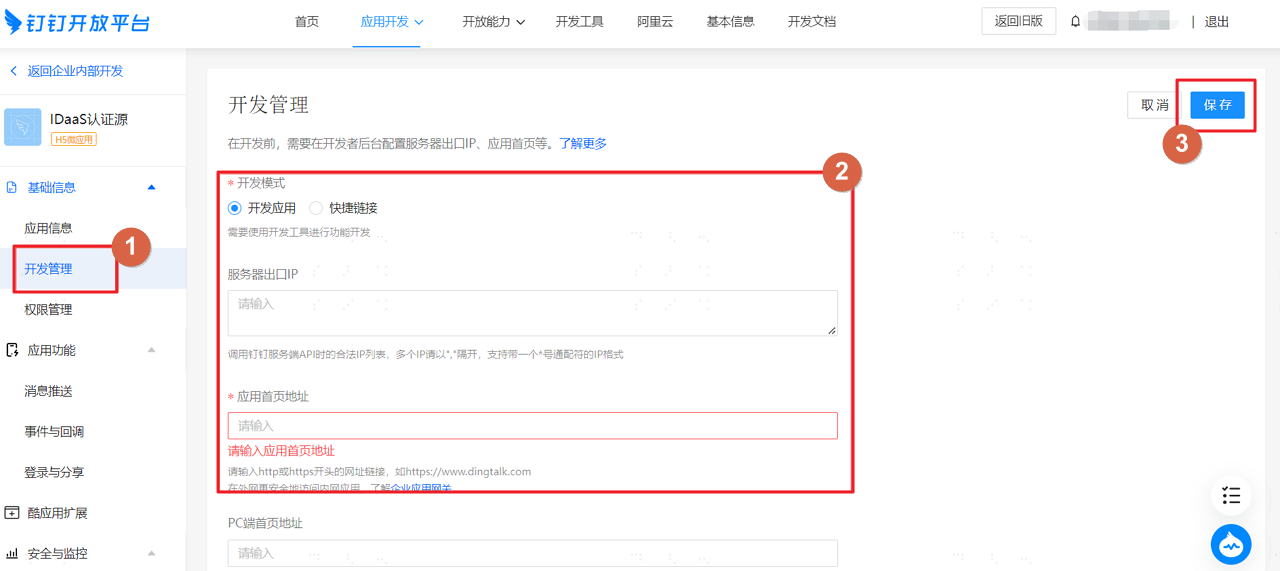Collapse the 安全与监控 sidebar section
Image resolution: width=1280 pixels, height=571 pixels.
151,553
